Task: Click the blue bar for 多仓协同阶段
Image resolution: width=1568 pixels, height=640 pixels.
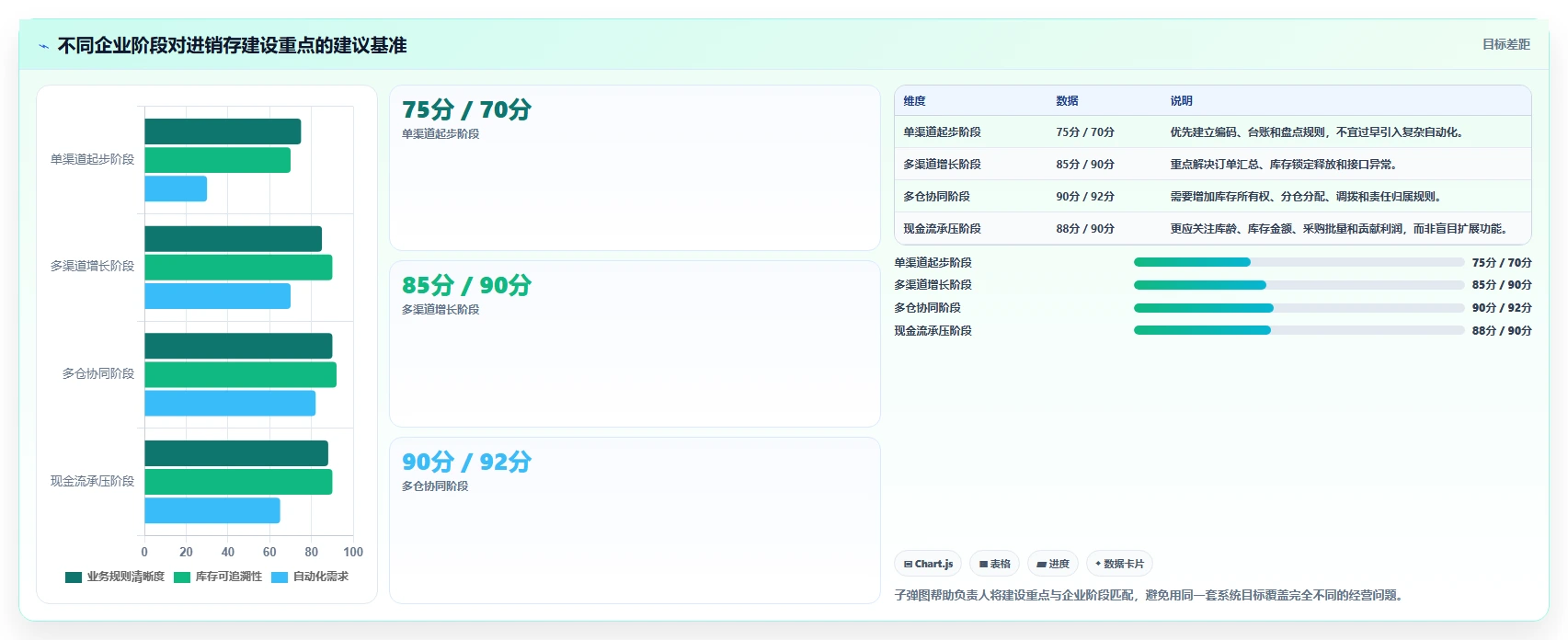Action: pos(230,404)
